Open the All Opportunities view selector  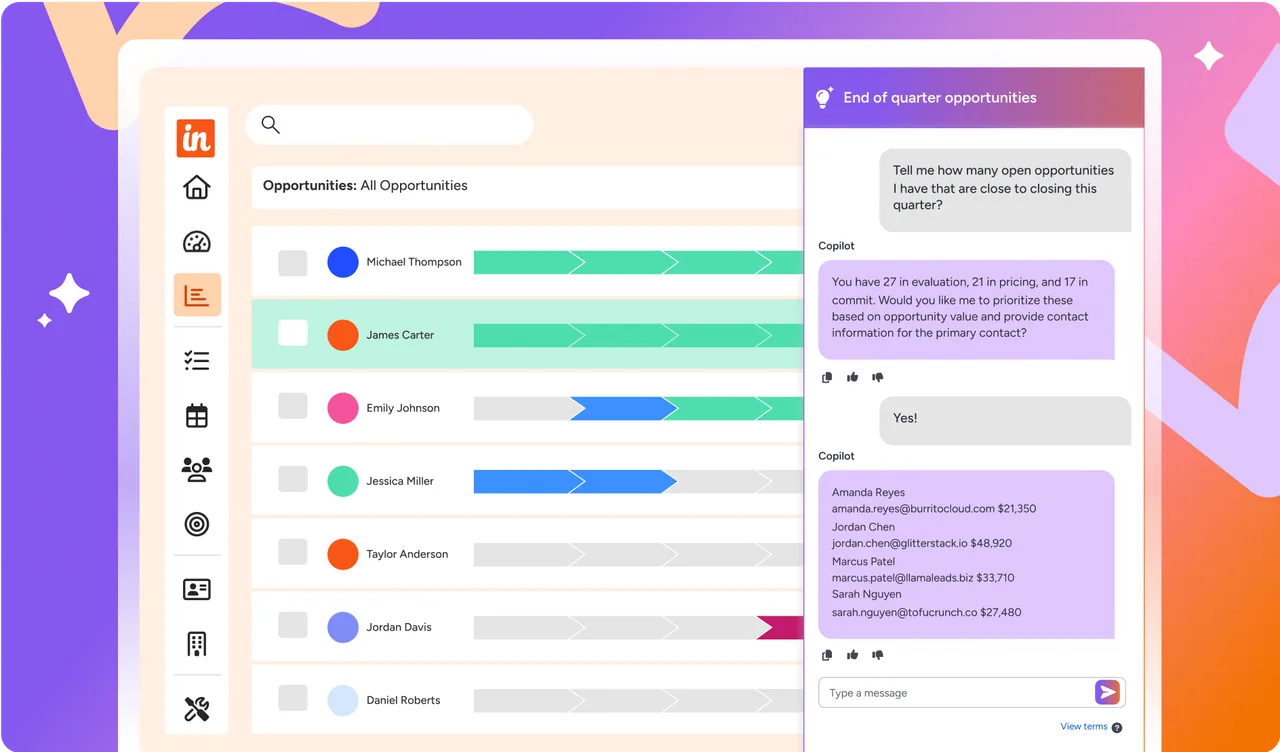point(414,185)
